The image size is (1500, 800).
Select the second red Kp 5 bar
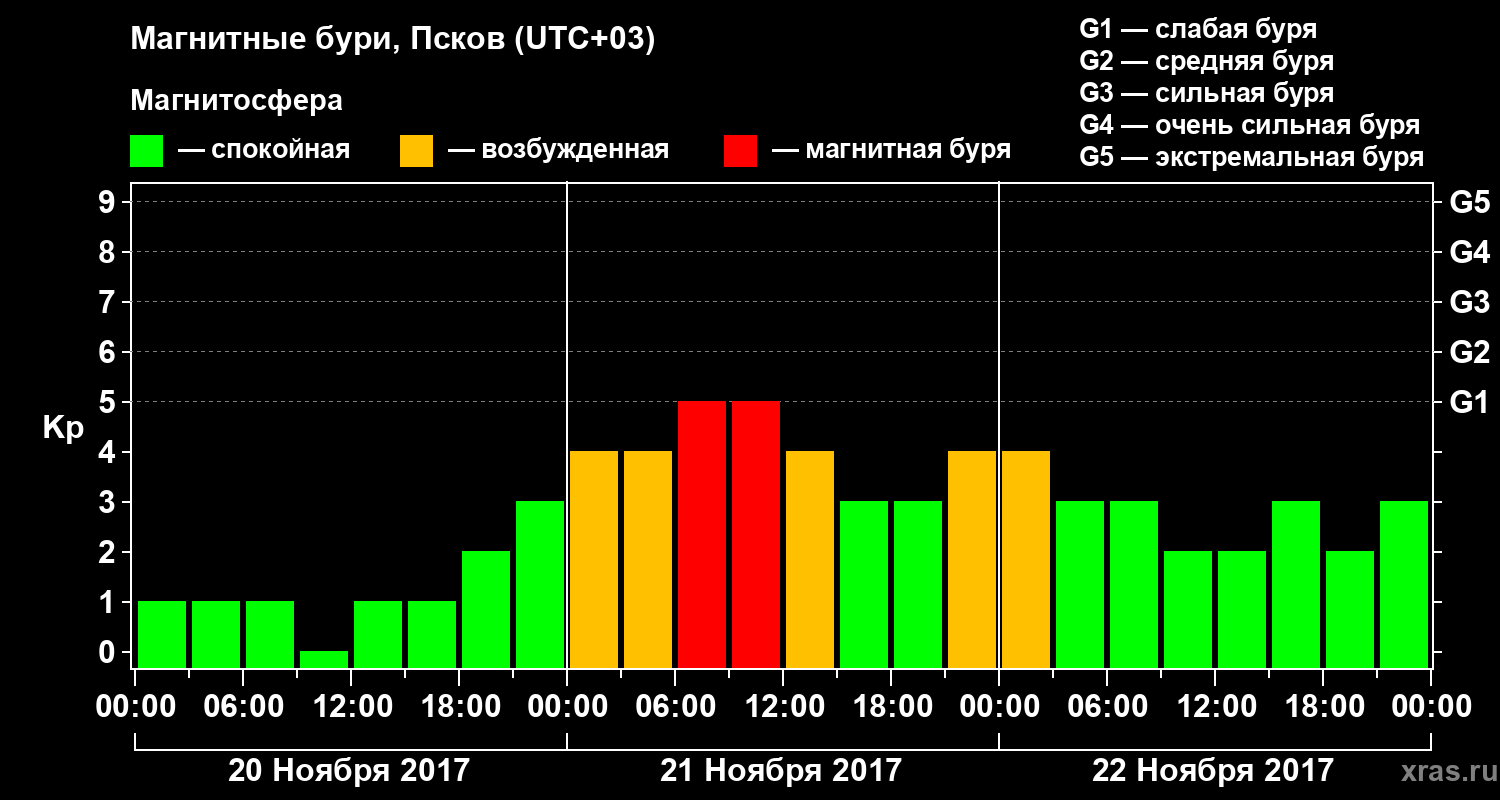click(x=756, y=534)
